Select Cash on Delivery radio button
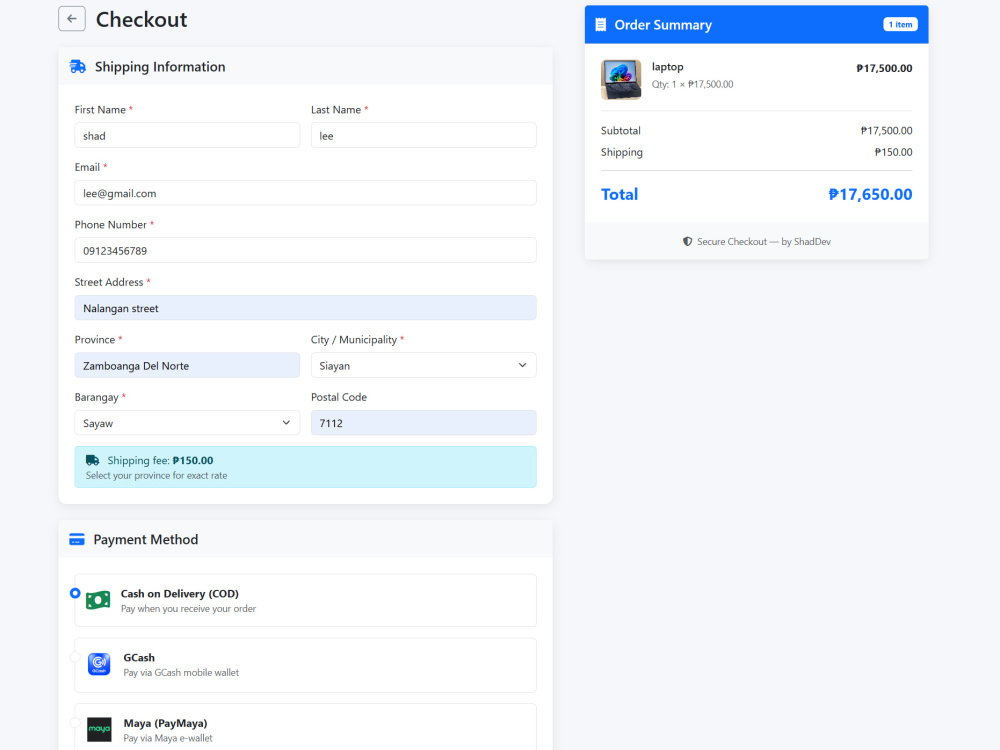1000x750 pixels. (75, 593)
